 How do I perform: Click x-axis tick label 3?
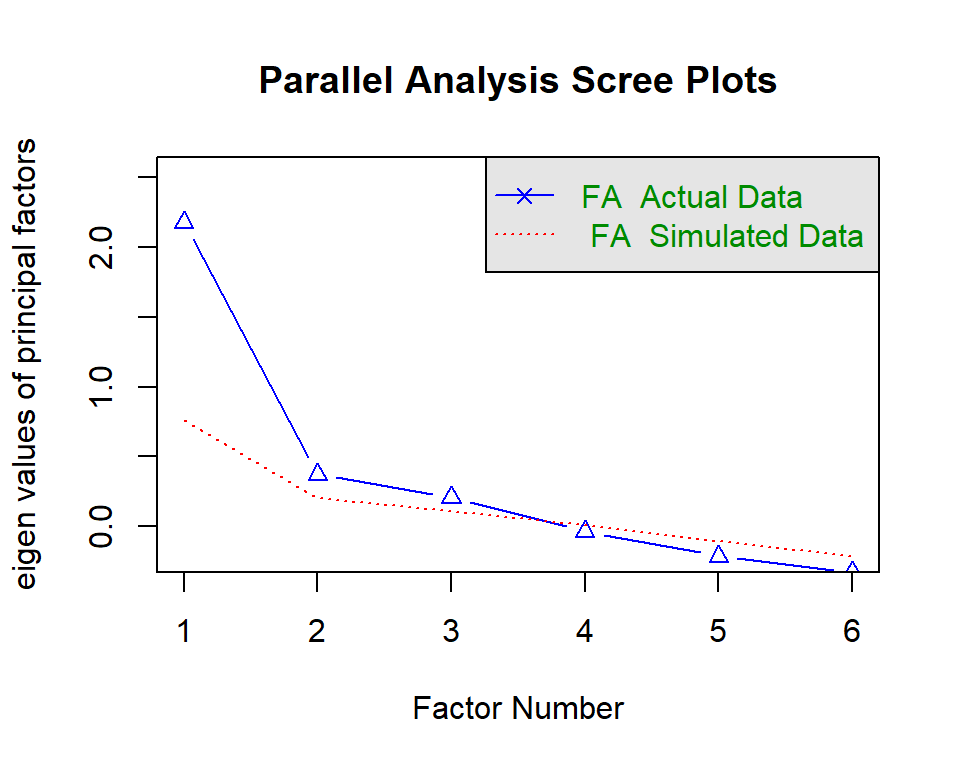(x=451, y=632)
